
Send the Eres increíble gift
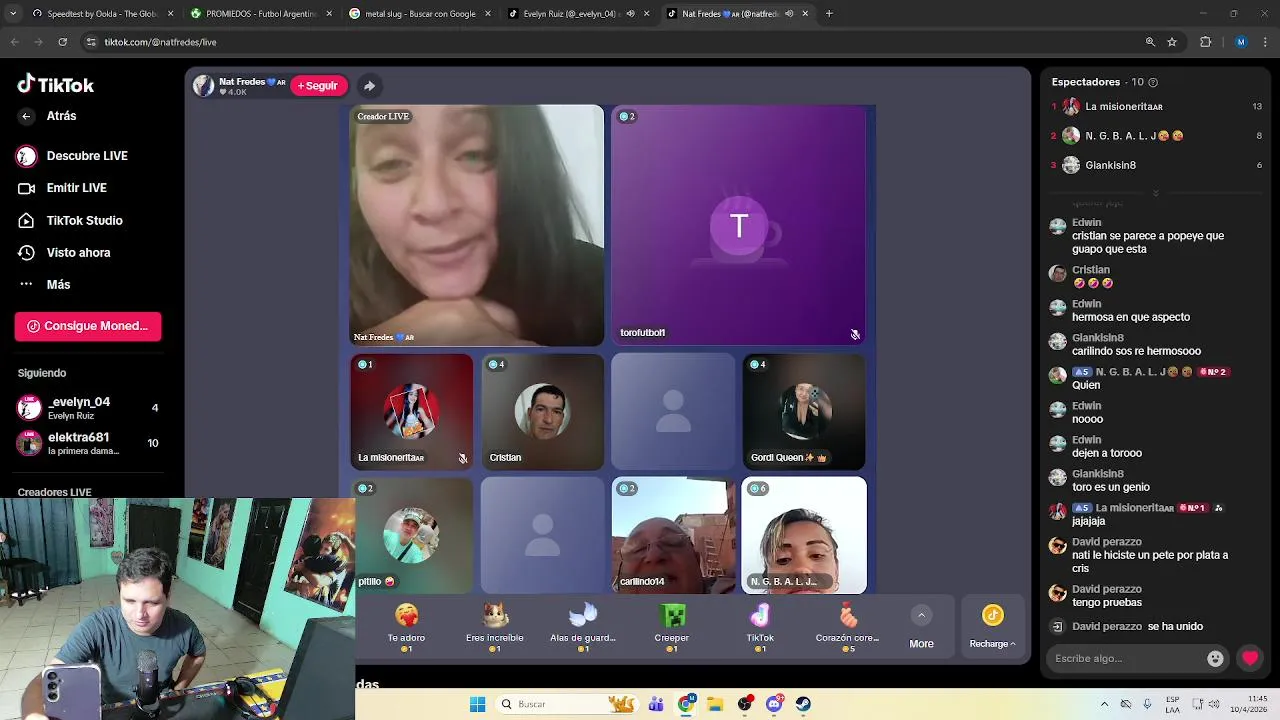[x=494, y=627]
